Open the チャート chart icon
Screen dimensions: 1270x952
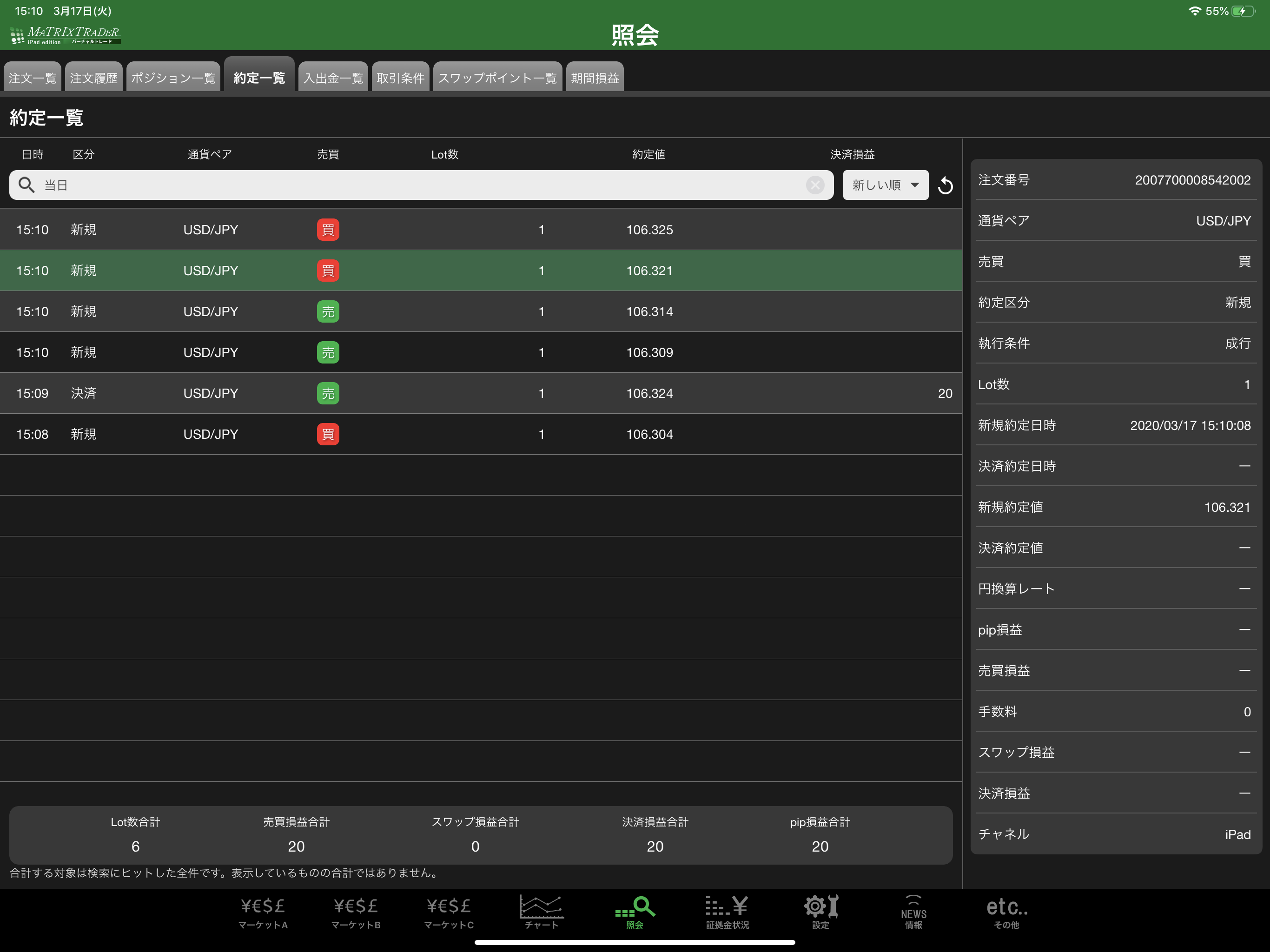point(542,913)
